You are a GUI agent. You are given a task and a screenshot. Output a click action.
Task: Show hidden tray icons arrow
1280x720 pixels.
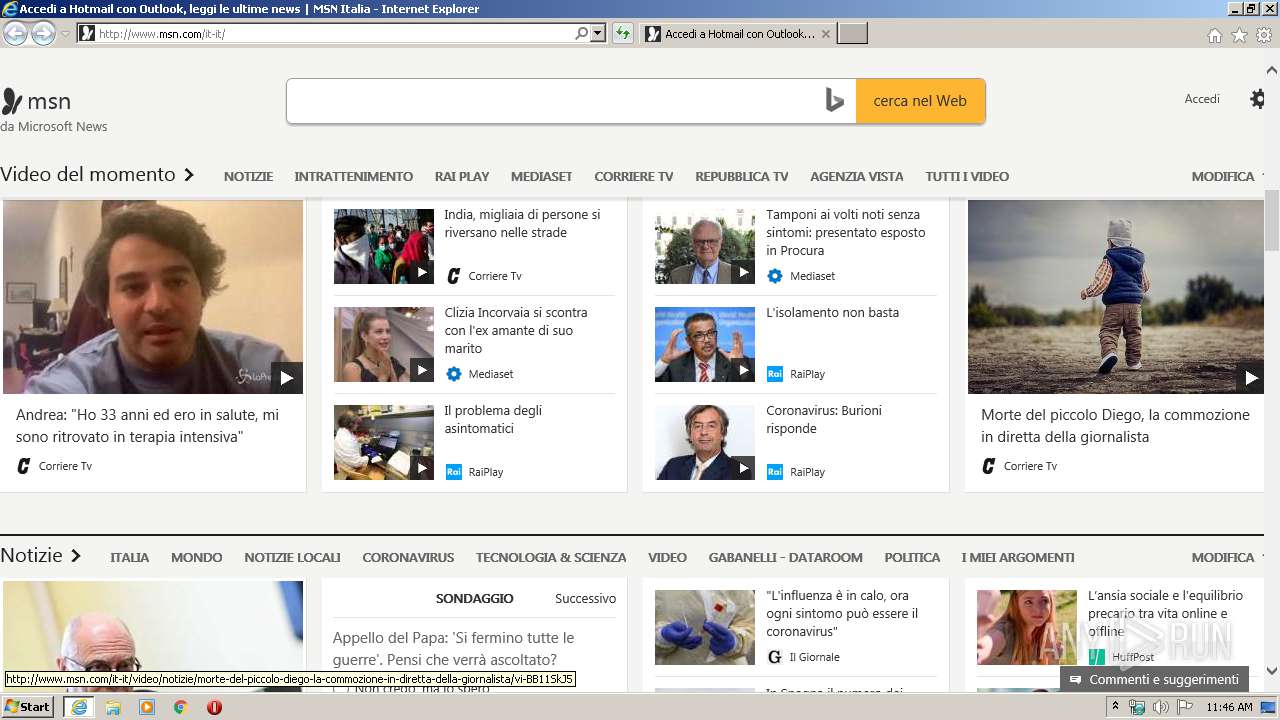pos(1116,707)
